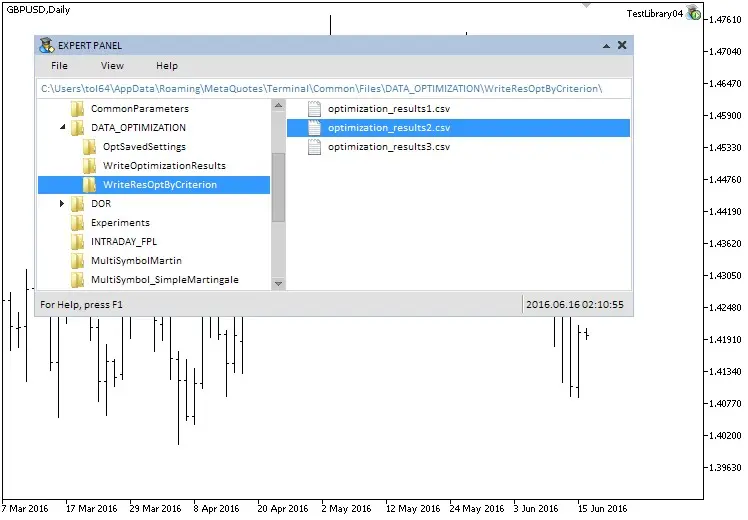Open the View menu
Screen dimensions: 748x520
click(112, 66)
